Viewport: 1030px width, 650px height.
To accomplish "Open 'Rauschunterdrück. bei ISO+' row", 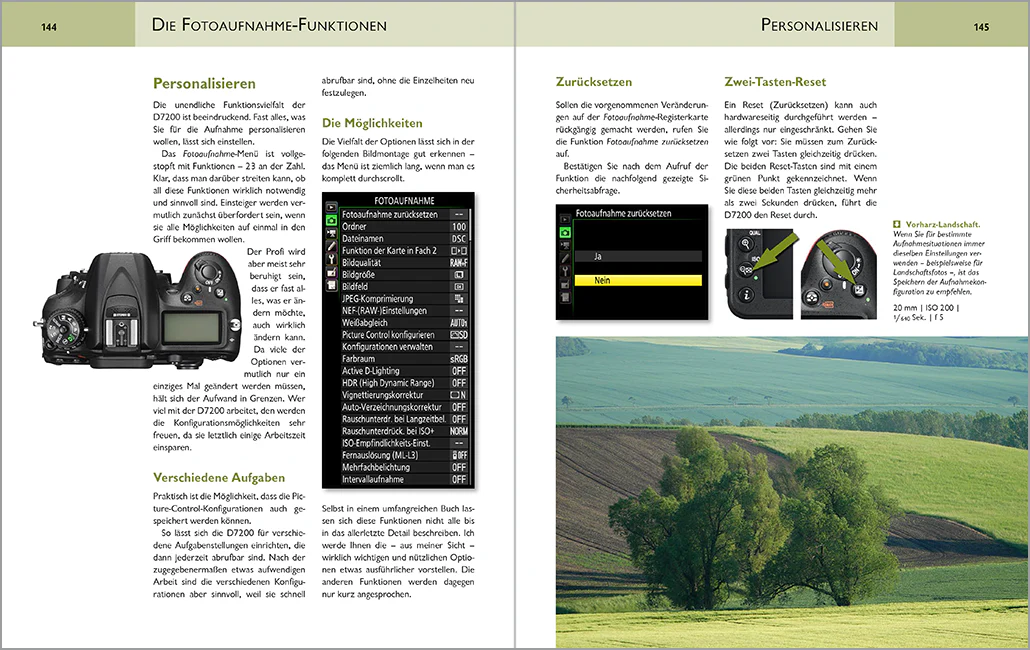I will [404, 431].
